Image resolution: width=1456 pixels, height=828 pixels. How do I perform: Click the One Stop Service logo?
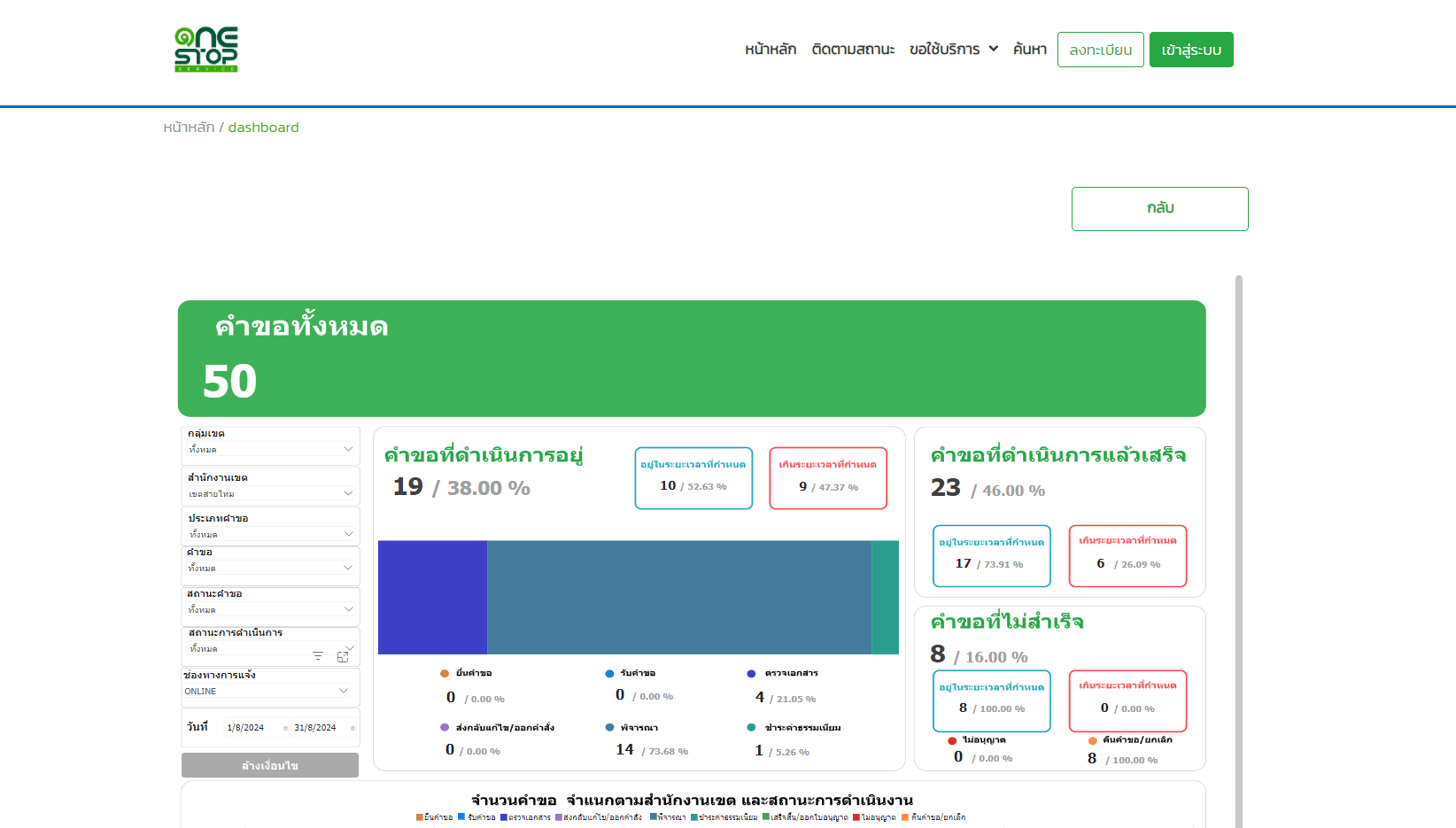[x=206, y=50]
